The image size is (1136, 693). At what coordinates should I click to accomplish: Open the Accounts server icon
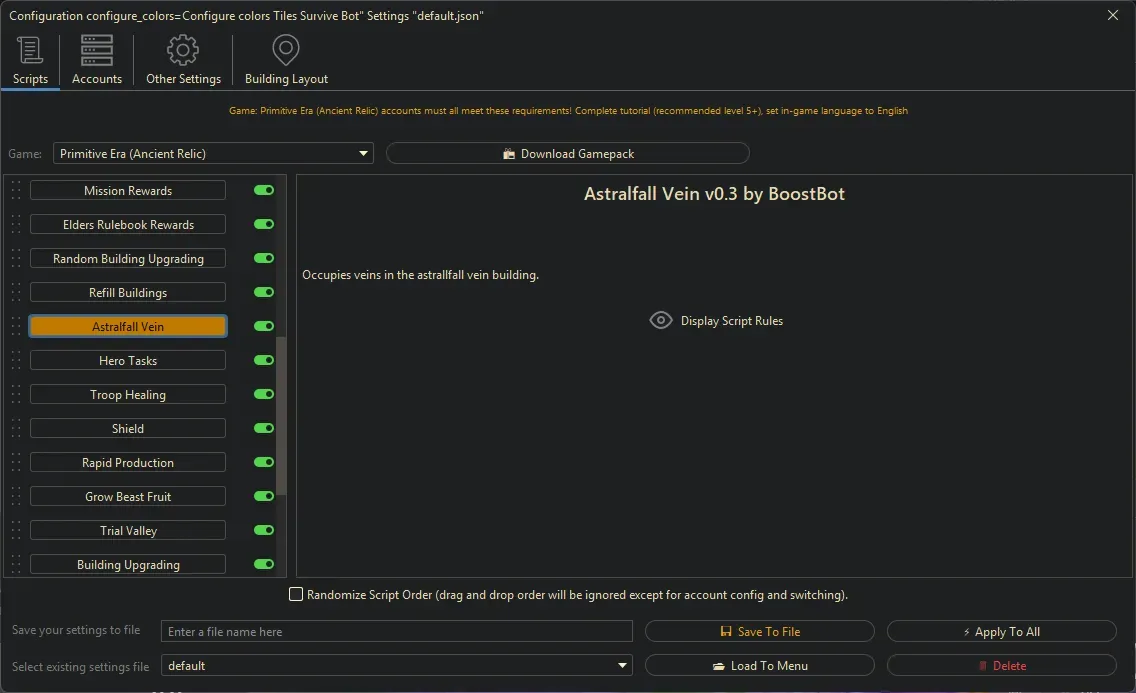tap(97, 51)
